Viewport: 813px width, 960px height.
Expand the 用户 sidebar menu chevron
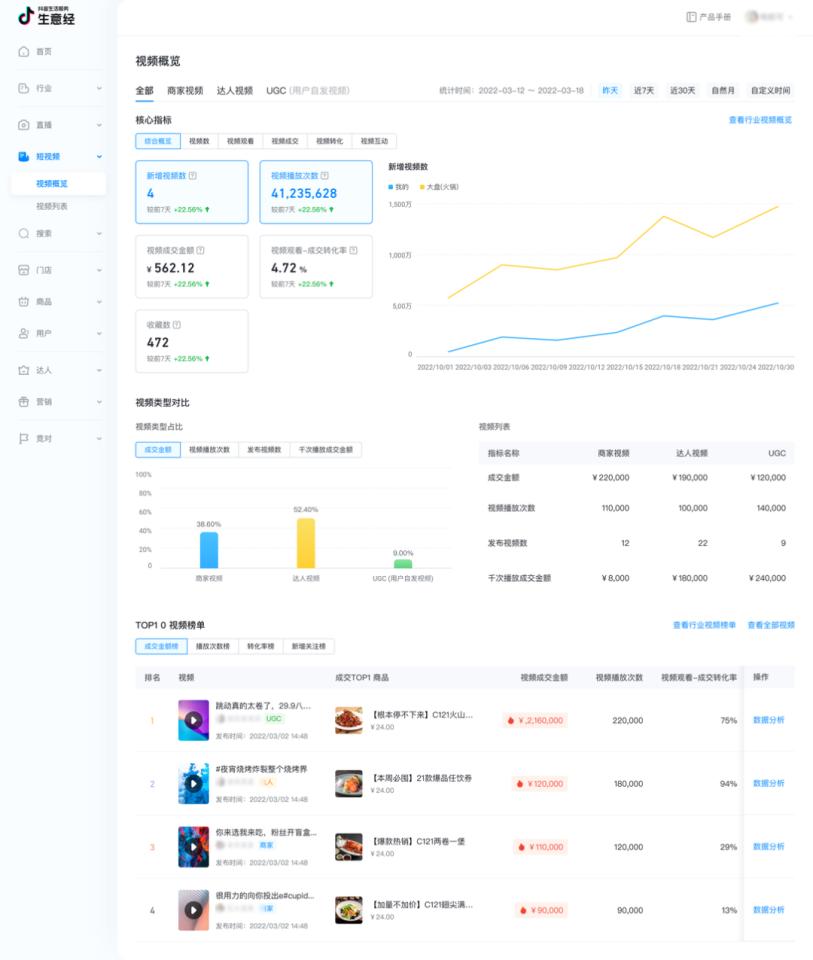(99, 333)
